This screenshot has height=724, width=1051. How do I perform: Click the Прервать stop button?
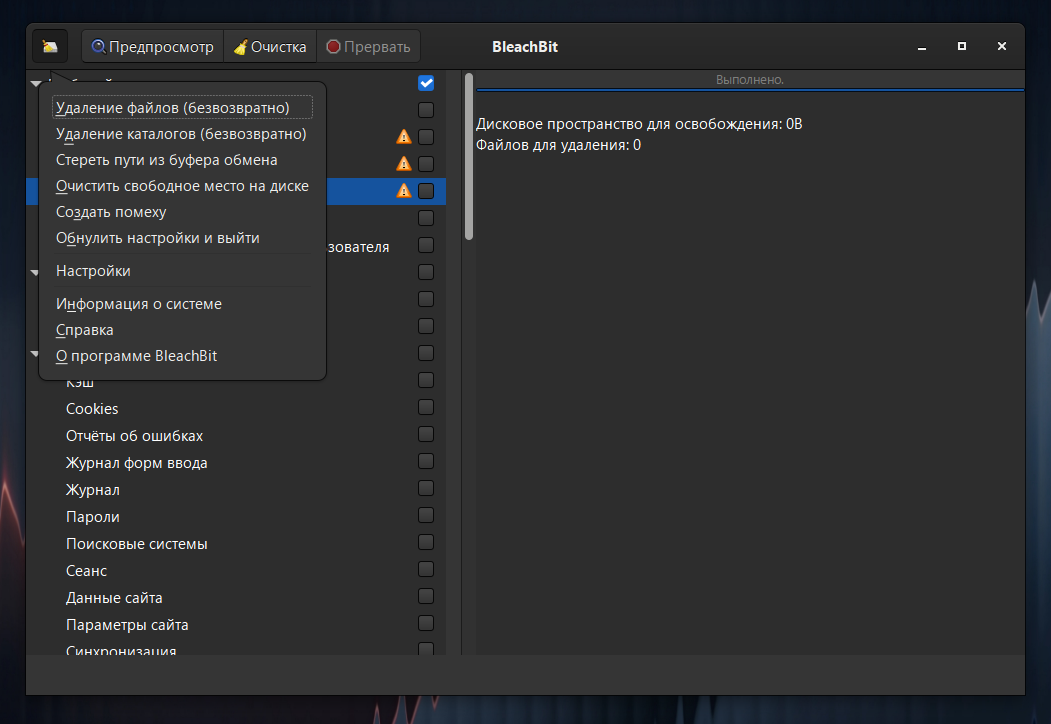pos(368,47)
